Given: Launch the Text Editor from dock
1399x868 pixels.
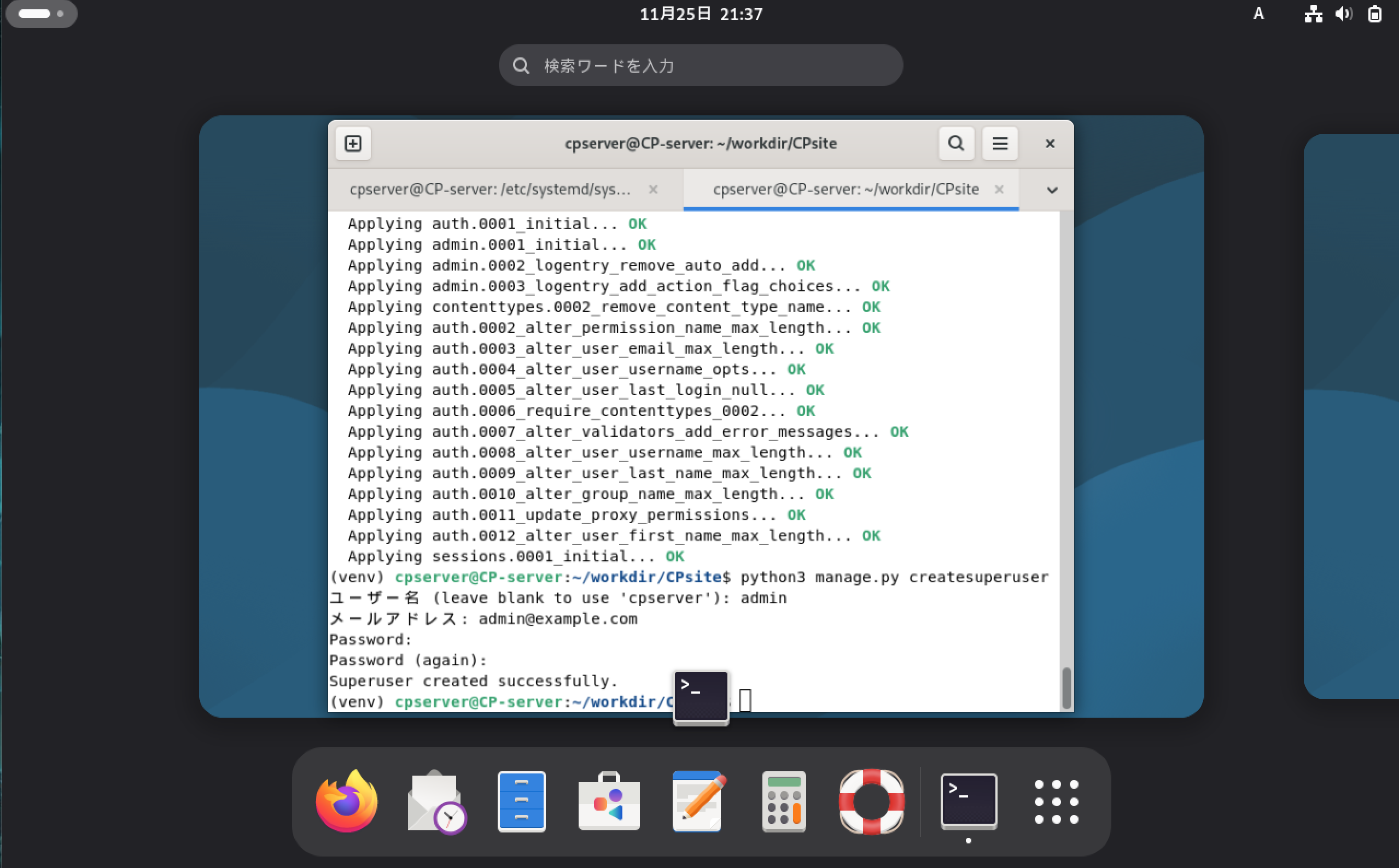Looking at the screenshot, I should click(697, 801).
